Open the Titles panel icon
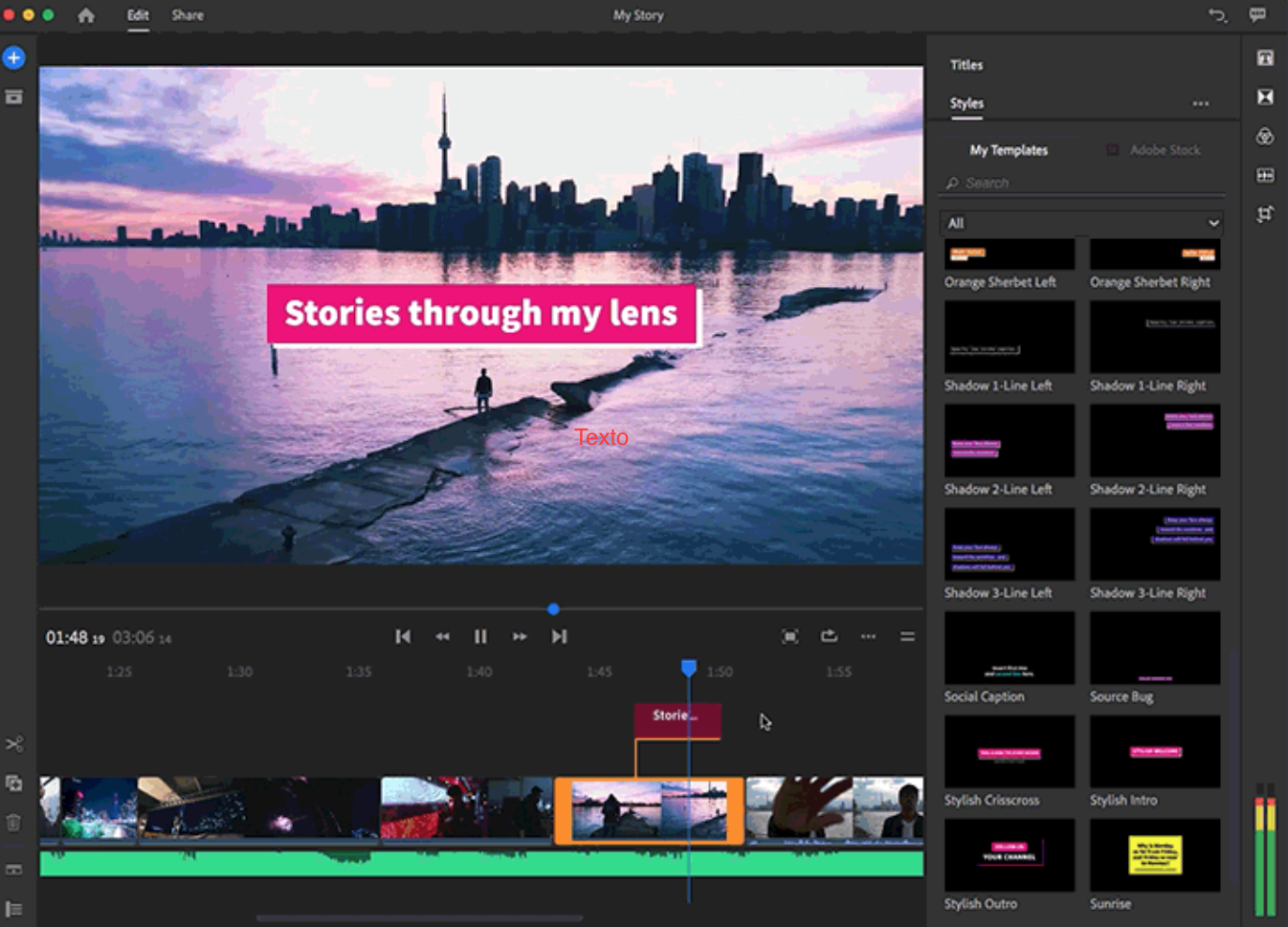 [x=1265, y=58]
